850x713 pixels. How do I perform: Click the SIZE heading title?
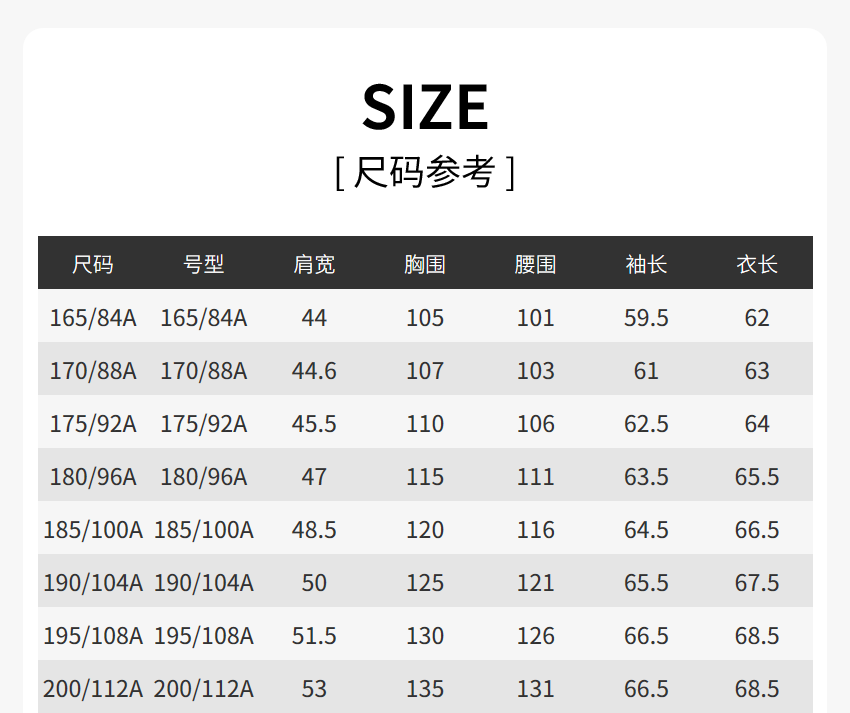pyautogui.click(x=425, y=107)
